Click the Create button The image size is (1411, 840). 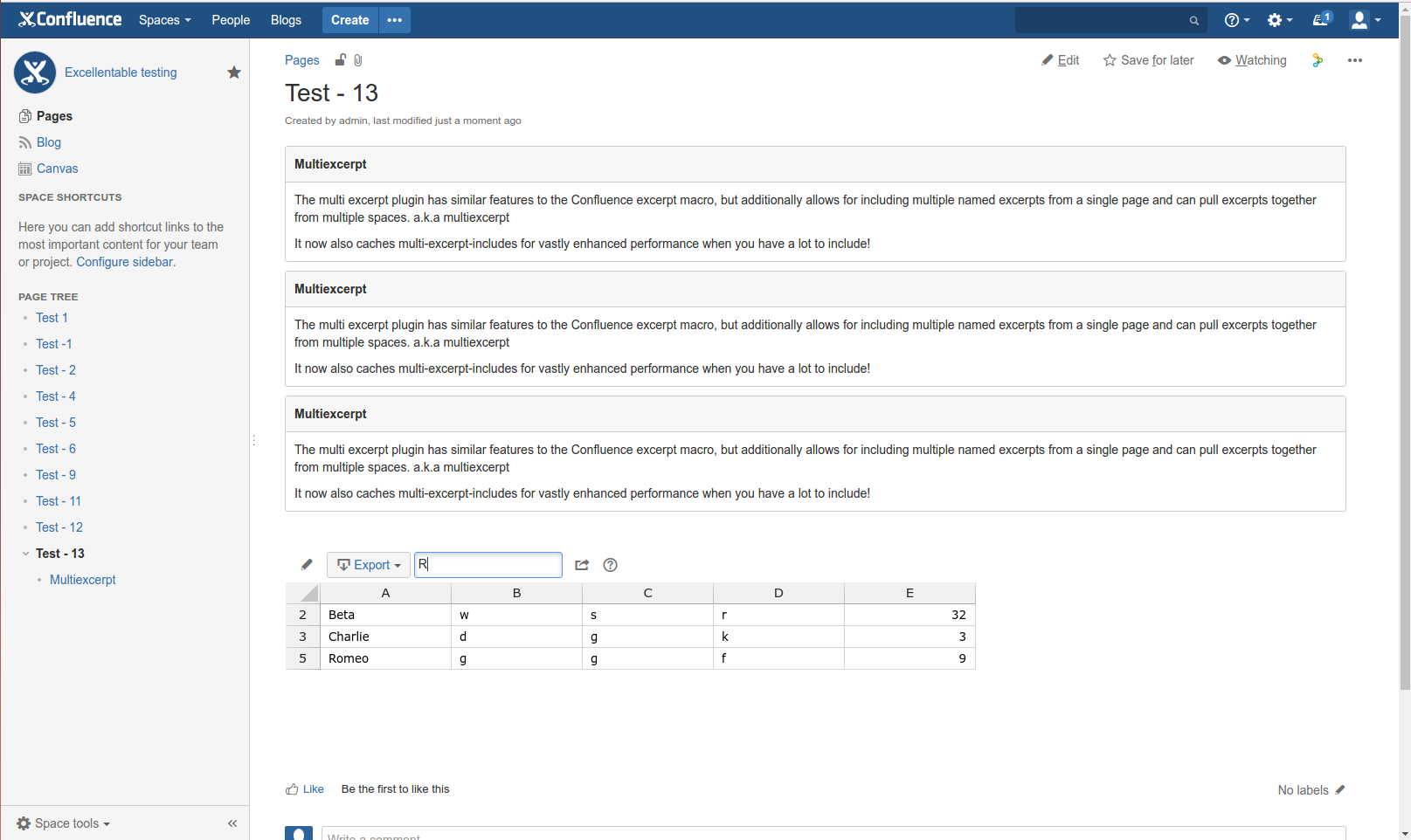coord(349,20)
